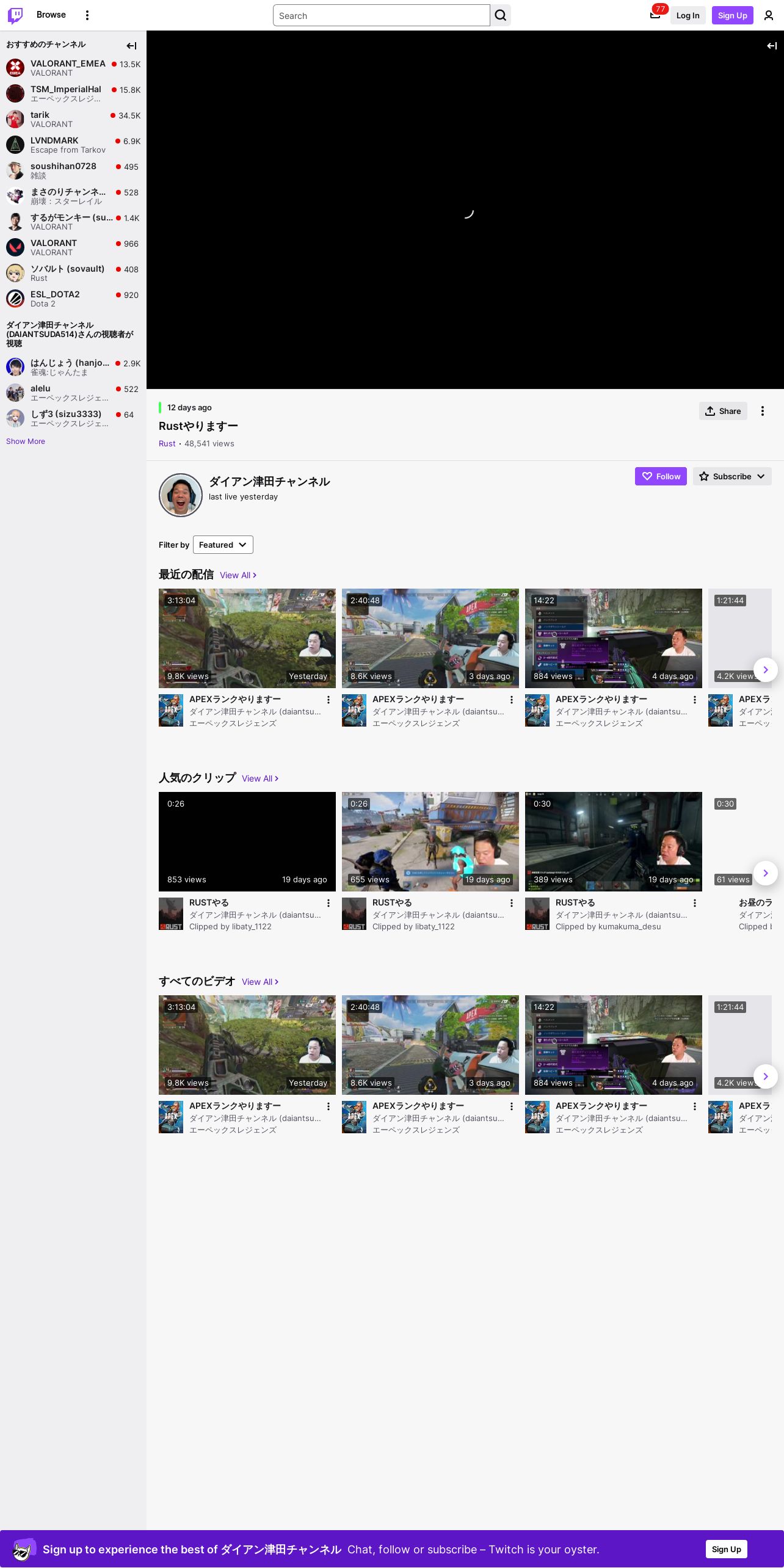Collapse the recommended channels sidebar
Viewport: 784px width, 1568px height.
tap(131, 46)
